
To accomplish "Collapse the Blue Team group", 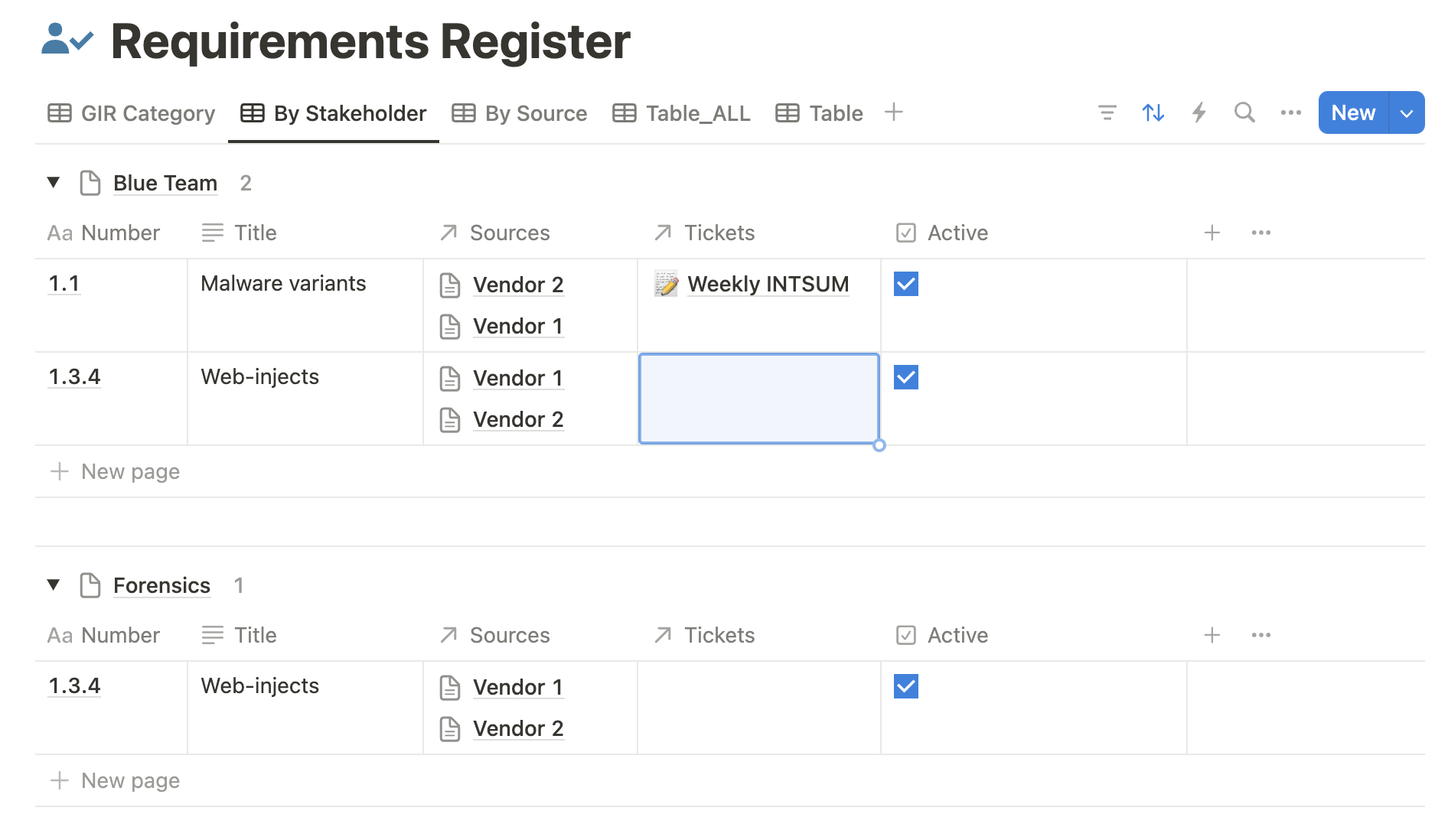I will 54,182.
